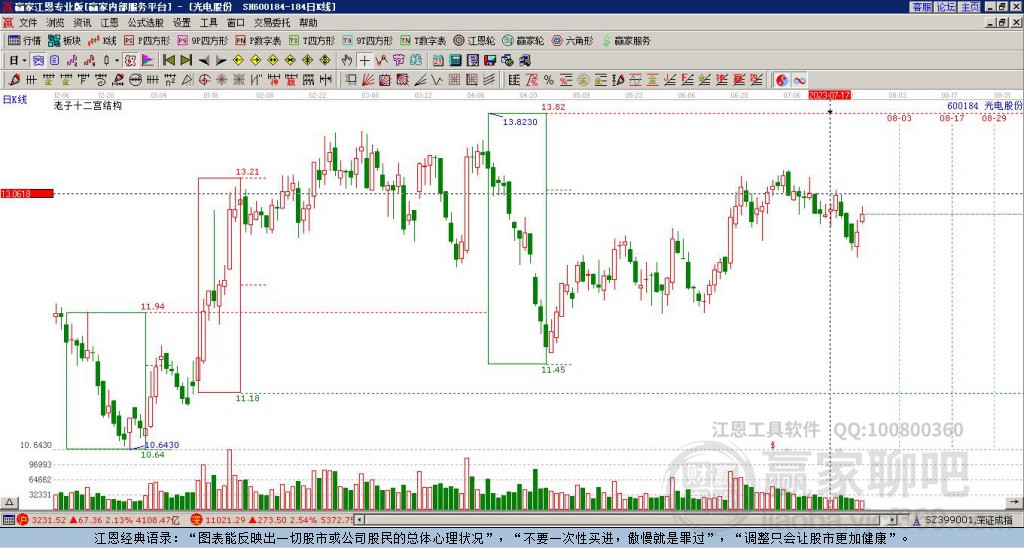1024x548 pixels.
Task: Select the hand pan tool
Action: click(x=347, y=60)
